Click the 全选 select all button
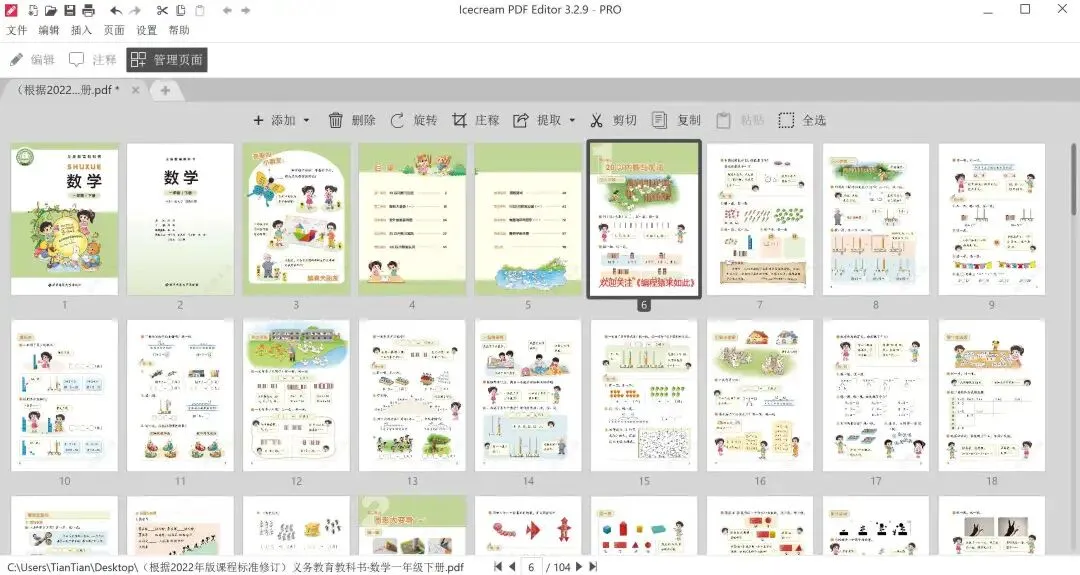Viewport: 1080px width, 575px height. (802, 121)
